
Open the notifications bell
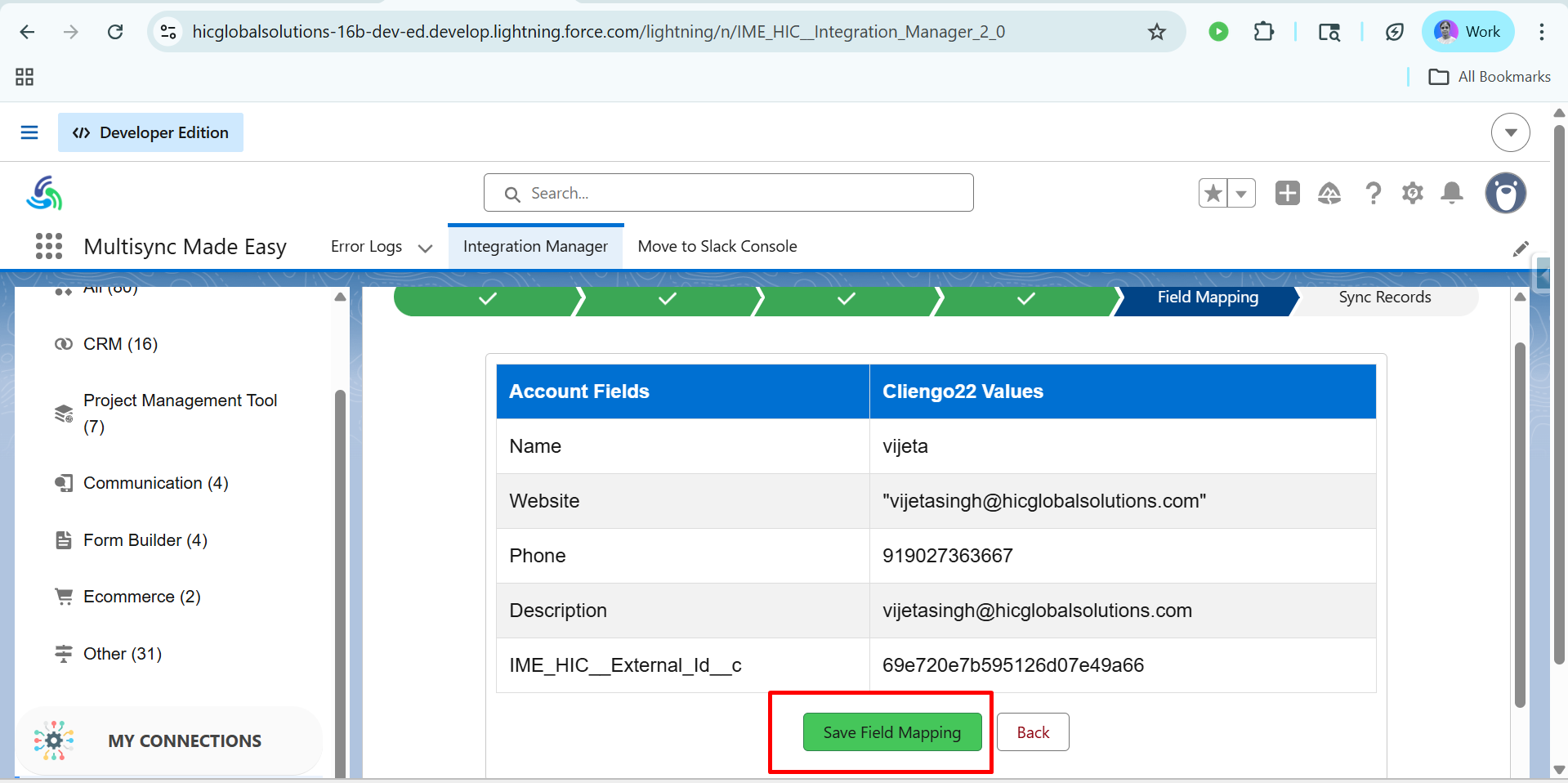coord(1452,194)
